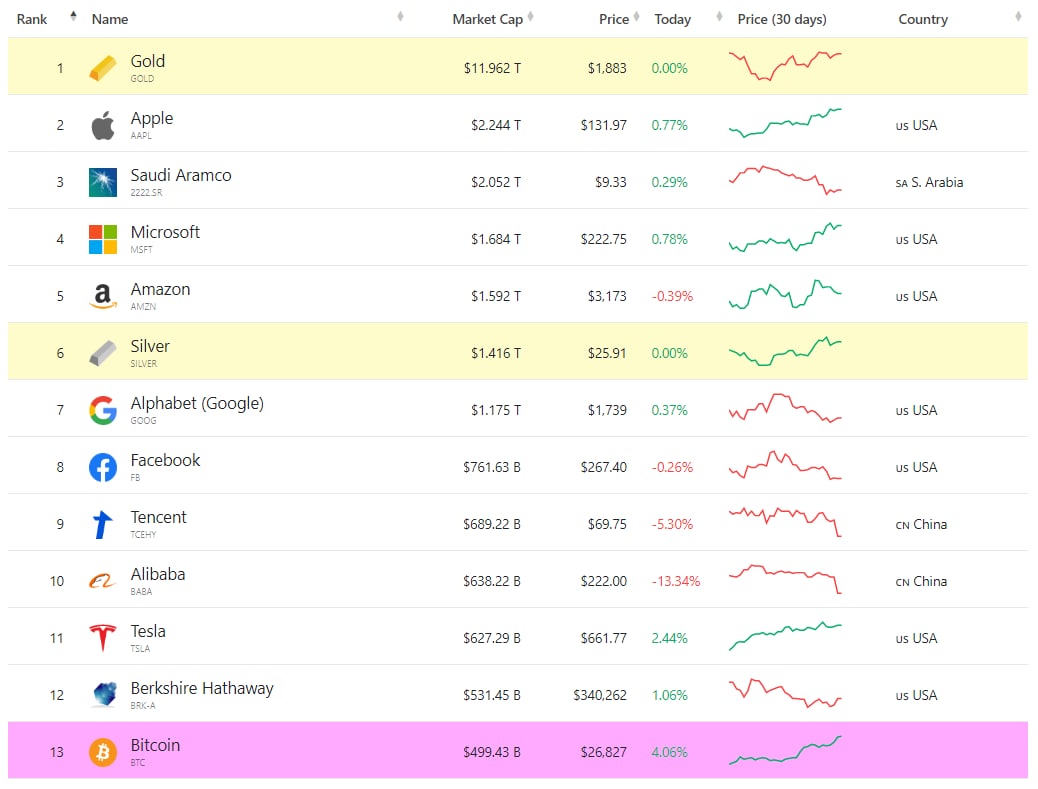Open the Tesla link
Viewport: 1038px width, 789px height.
[x=148, y=631]
